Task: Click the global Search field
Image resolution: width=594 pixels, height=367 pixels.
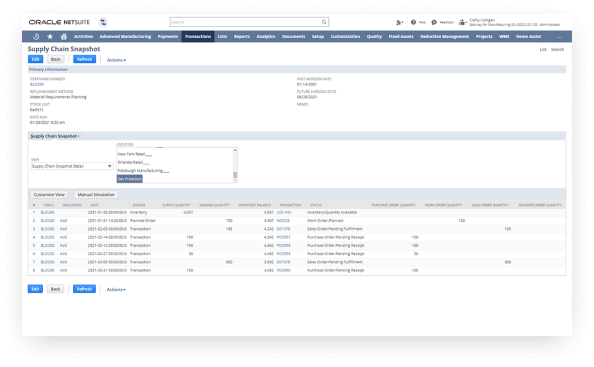Action: coord(249,22)
